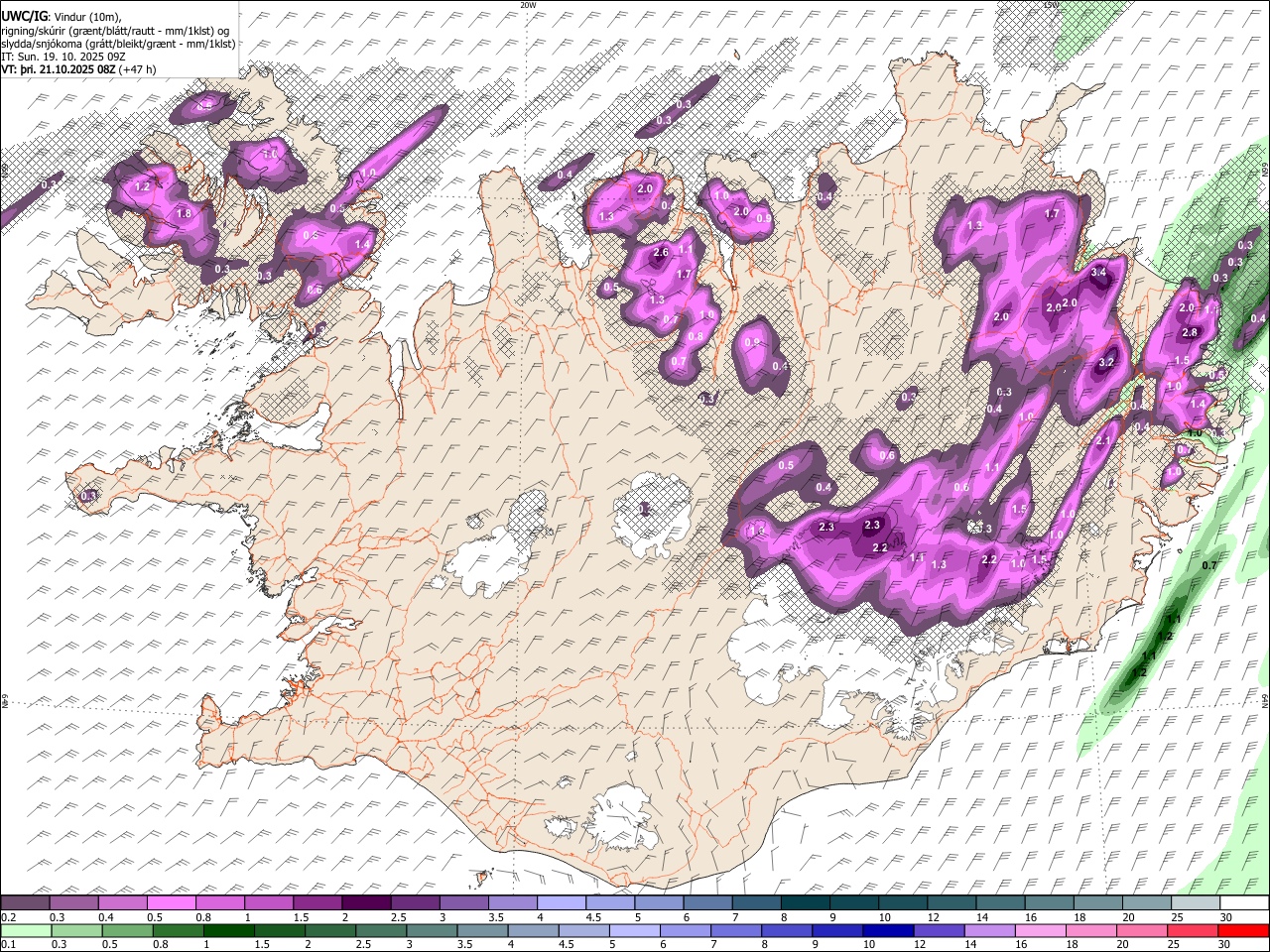The height and width of the screenshot is (952, 1270).
Task: Click the deep blue 10–12 swatch in bottom legend row
Action: [887, 931]
